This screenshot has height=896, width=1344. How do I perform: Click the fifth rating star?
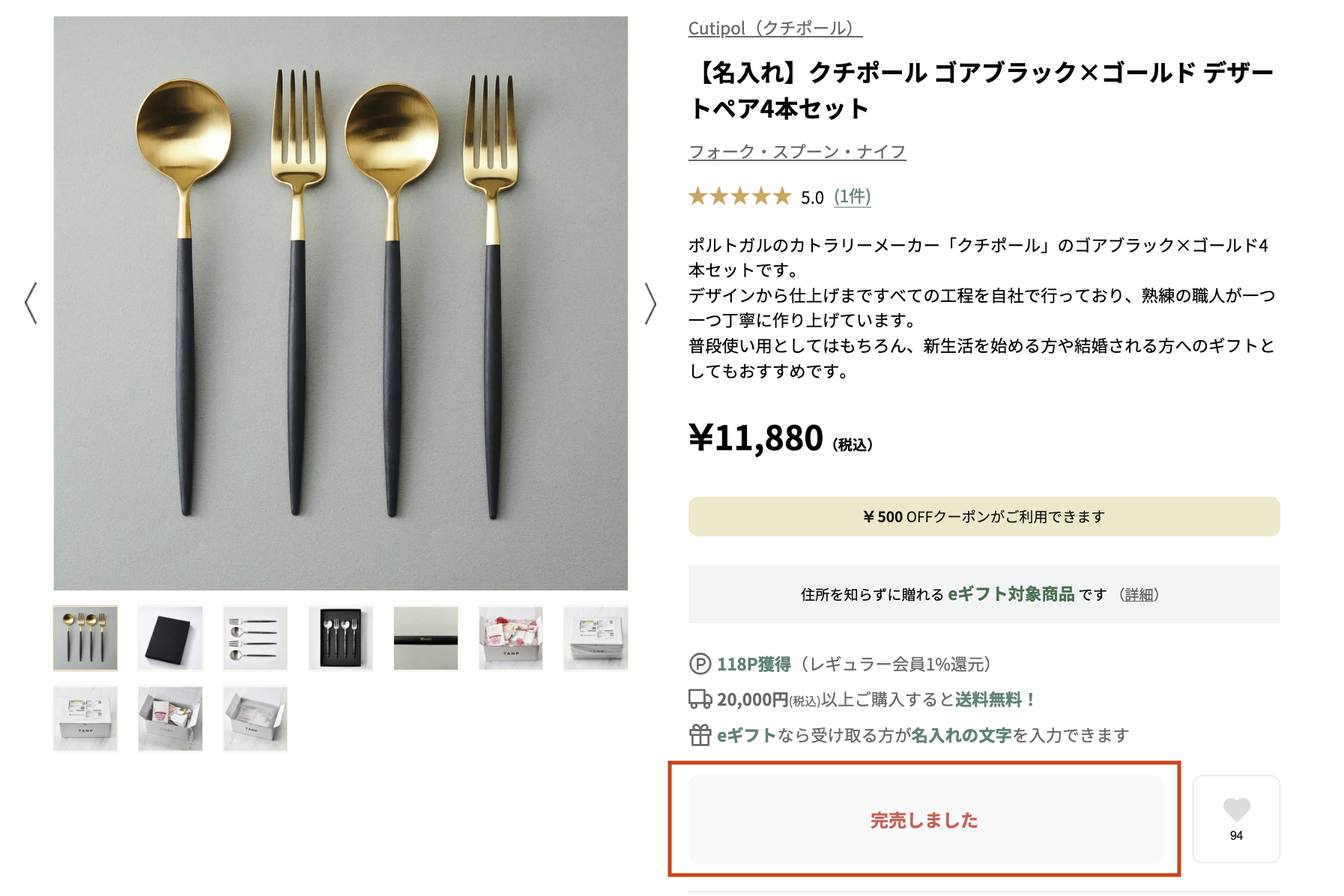781,197
